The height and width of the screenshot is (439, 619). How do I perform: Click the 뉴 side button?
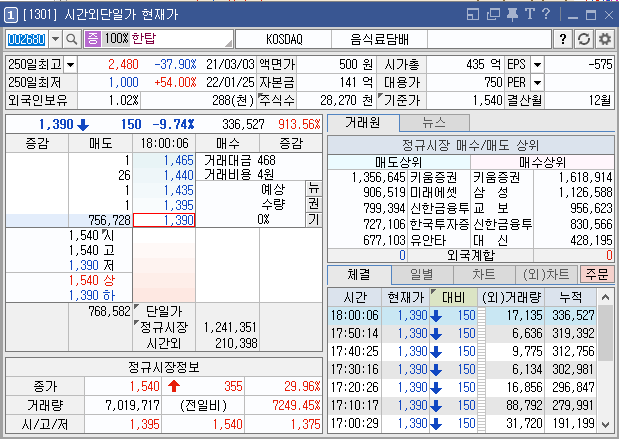point(314,188)
